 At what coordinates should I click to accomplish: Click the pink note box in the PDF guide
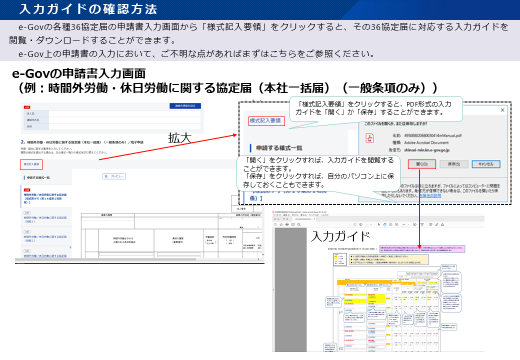point(422,249)
